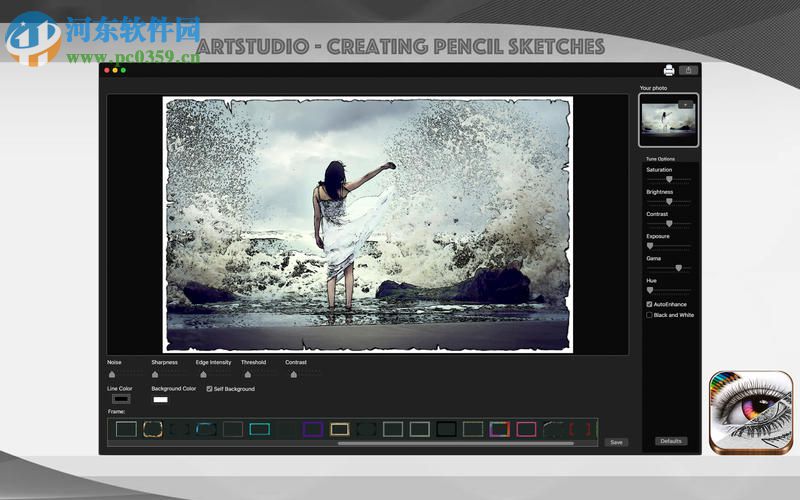Click the Exposure slider handle
The height and width of the screenshot is (500, 800).
(650, 246)
